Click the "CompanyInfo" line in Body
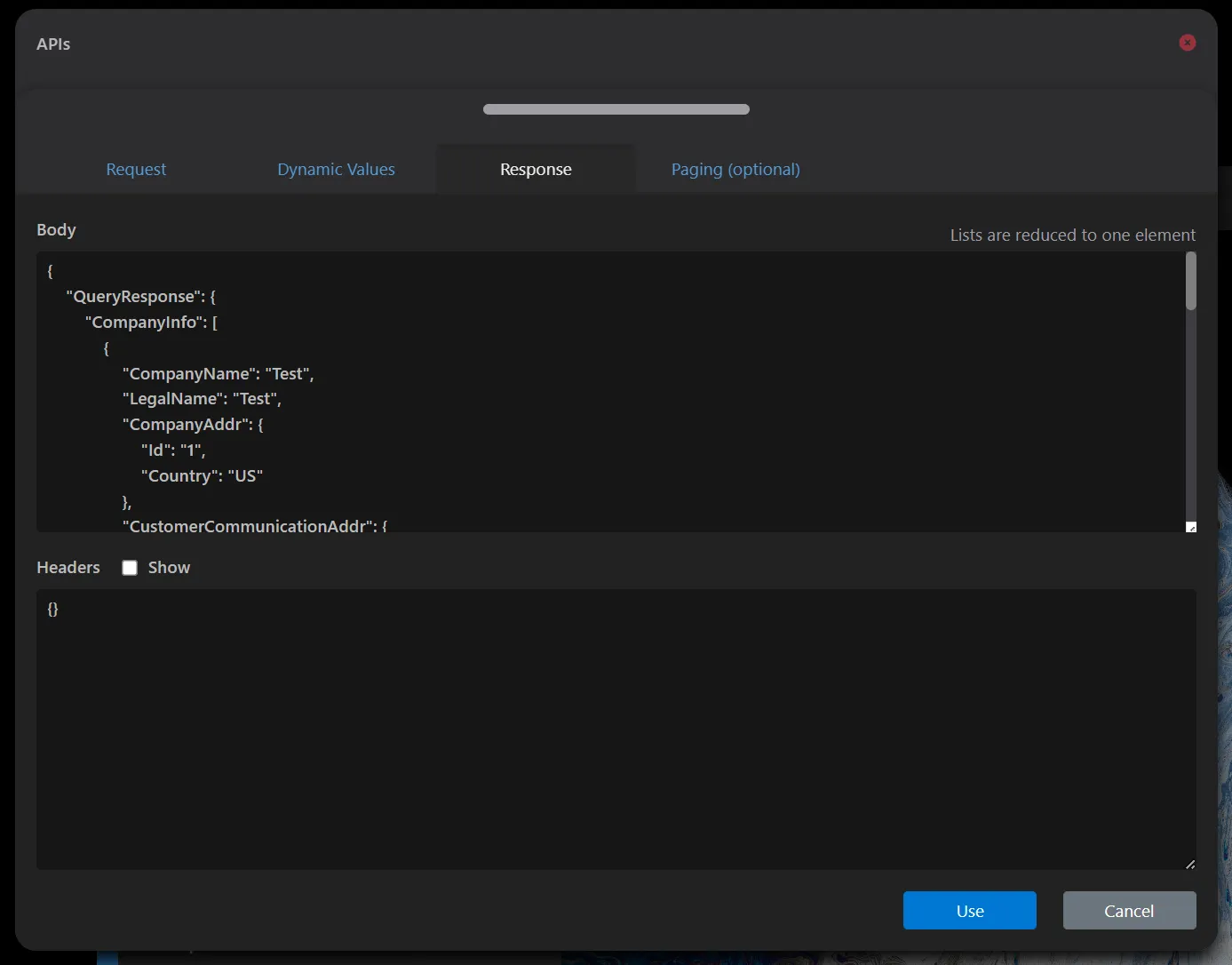This screenshot has width=1232, height=965. (x=151, y=323)
